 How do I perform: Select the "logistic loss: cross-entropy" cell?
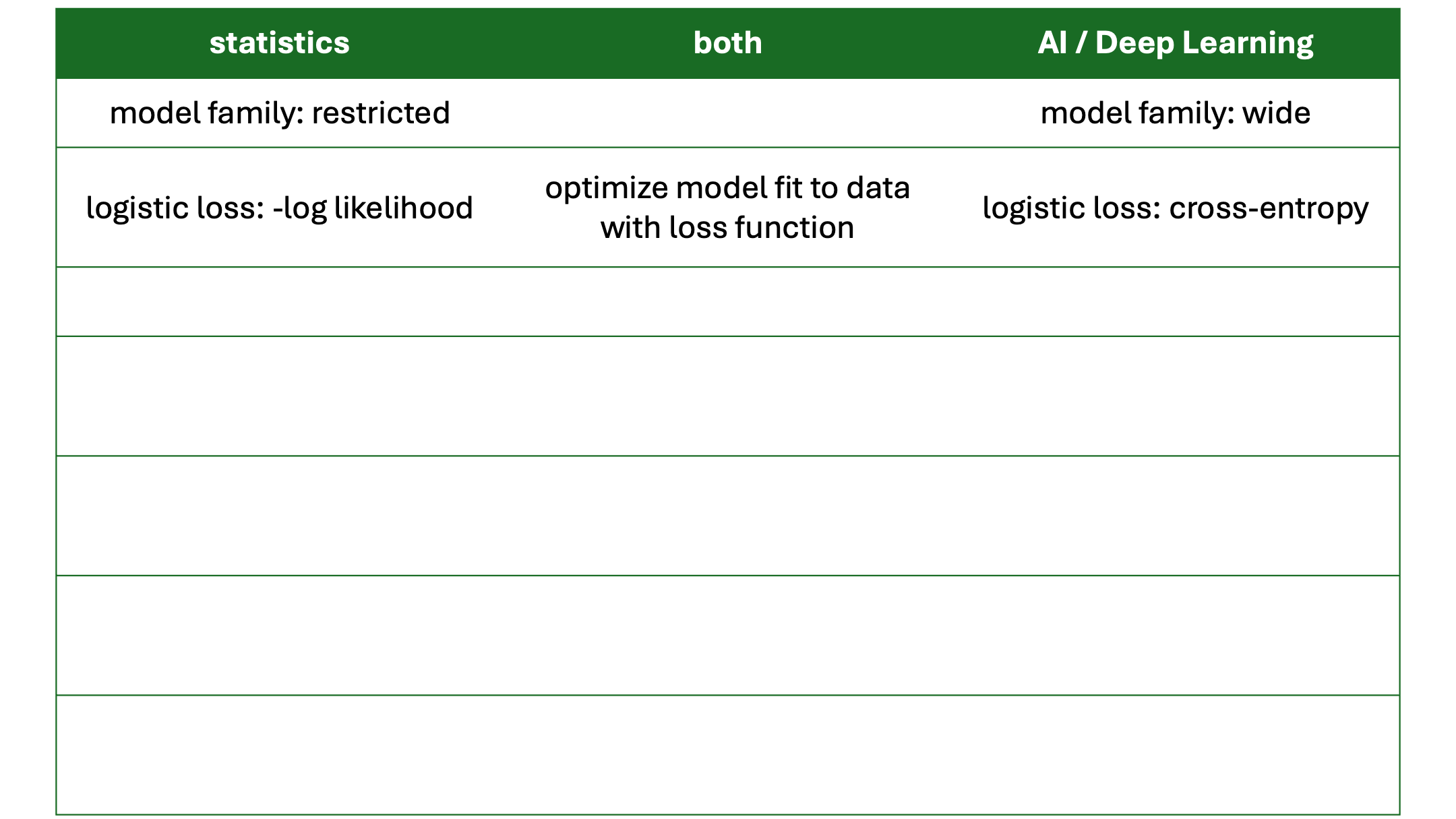tap(1175, 208)
